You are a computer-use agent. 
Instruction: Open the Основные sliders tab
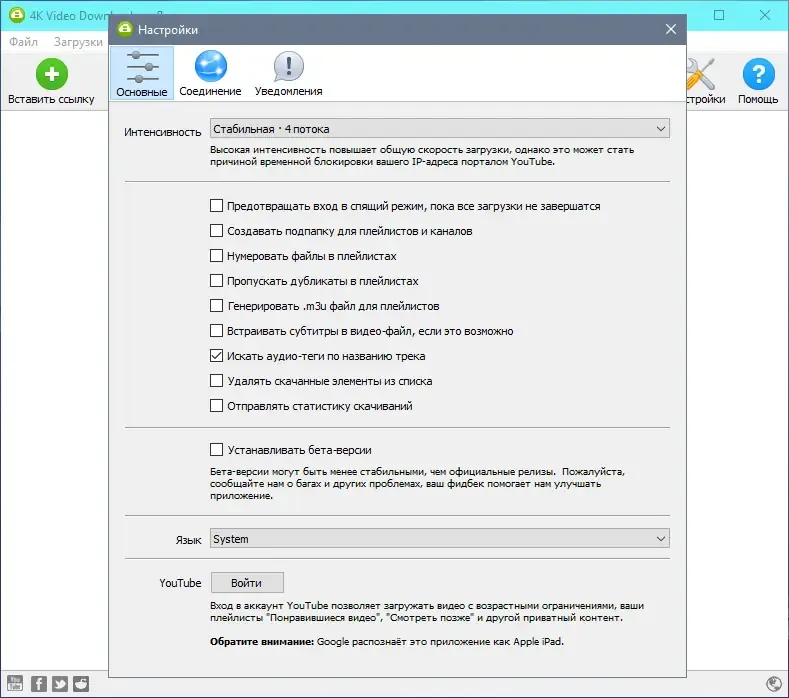point(142,73)
